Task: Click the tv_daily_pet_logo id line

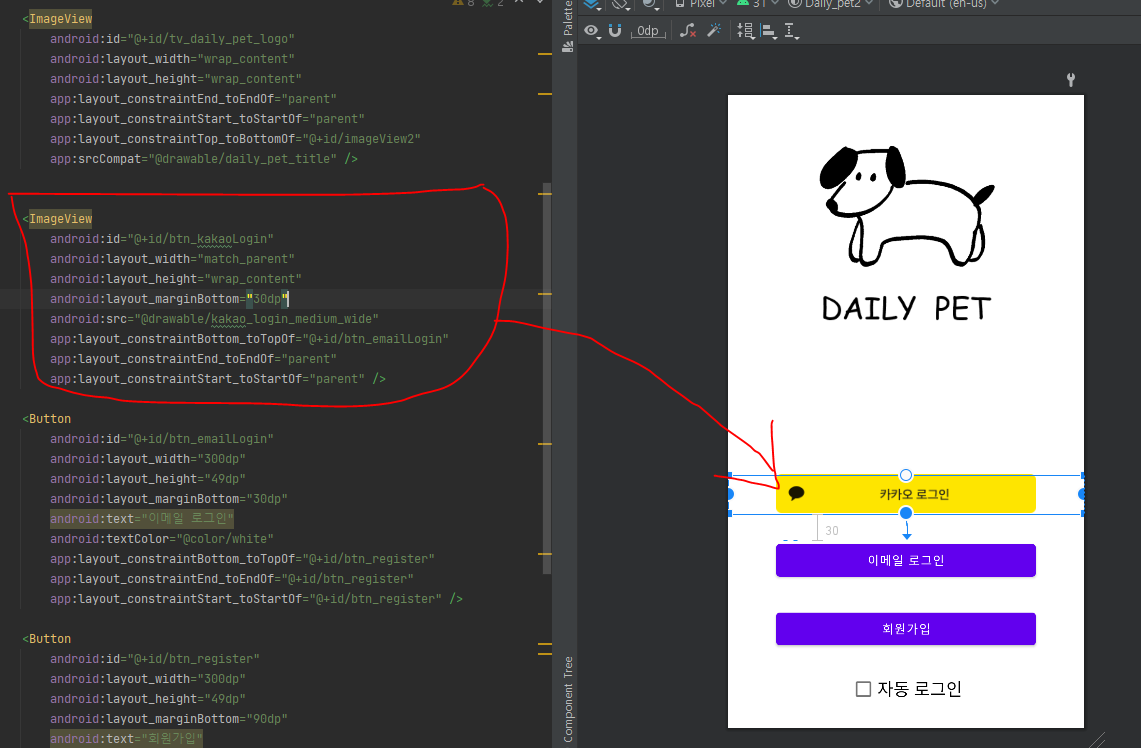Action: tap(172, 39)
